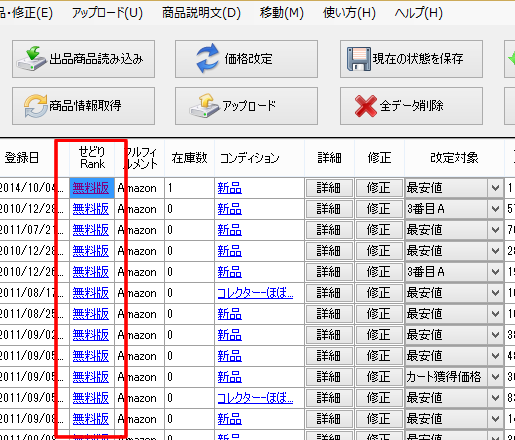This screenshot has height=440, width=515.
Task: Open the 使い方(H) menu
Action: [349, 13]
